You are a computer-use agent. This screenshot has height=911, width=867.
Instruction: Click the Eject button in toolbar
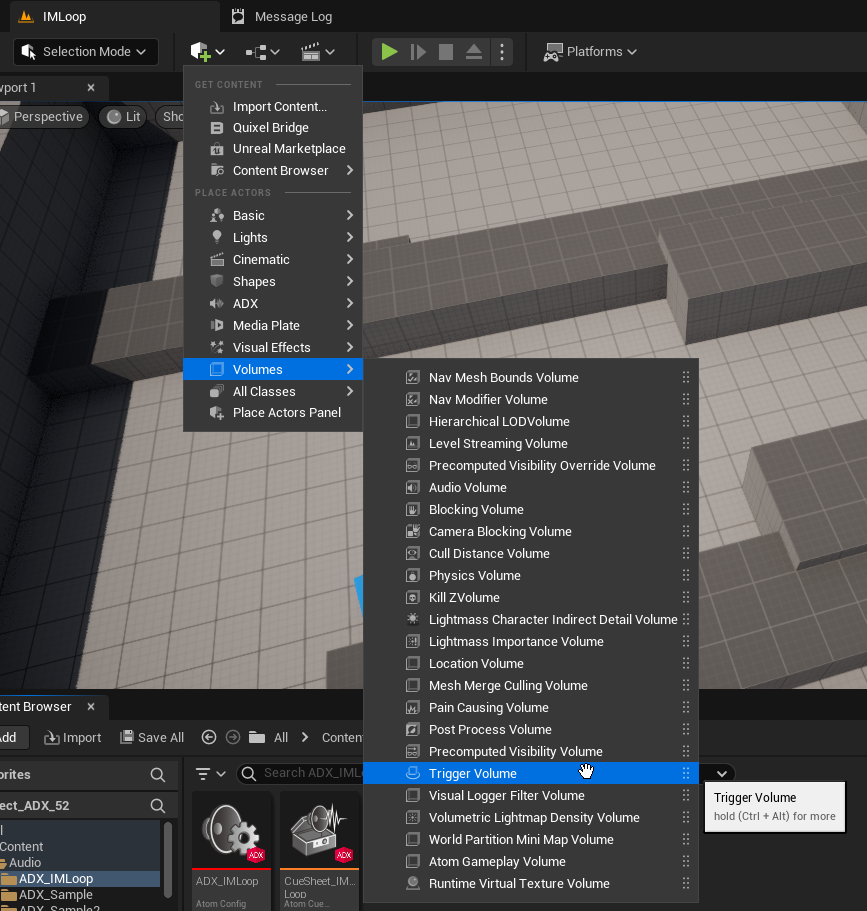point(474,52)
